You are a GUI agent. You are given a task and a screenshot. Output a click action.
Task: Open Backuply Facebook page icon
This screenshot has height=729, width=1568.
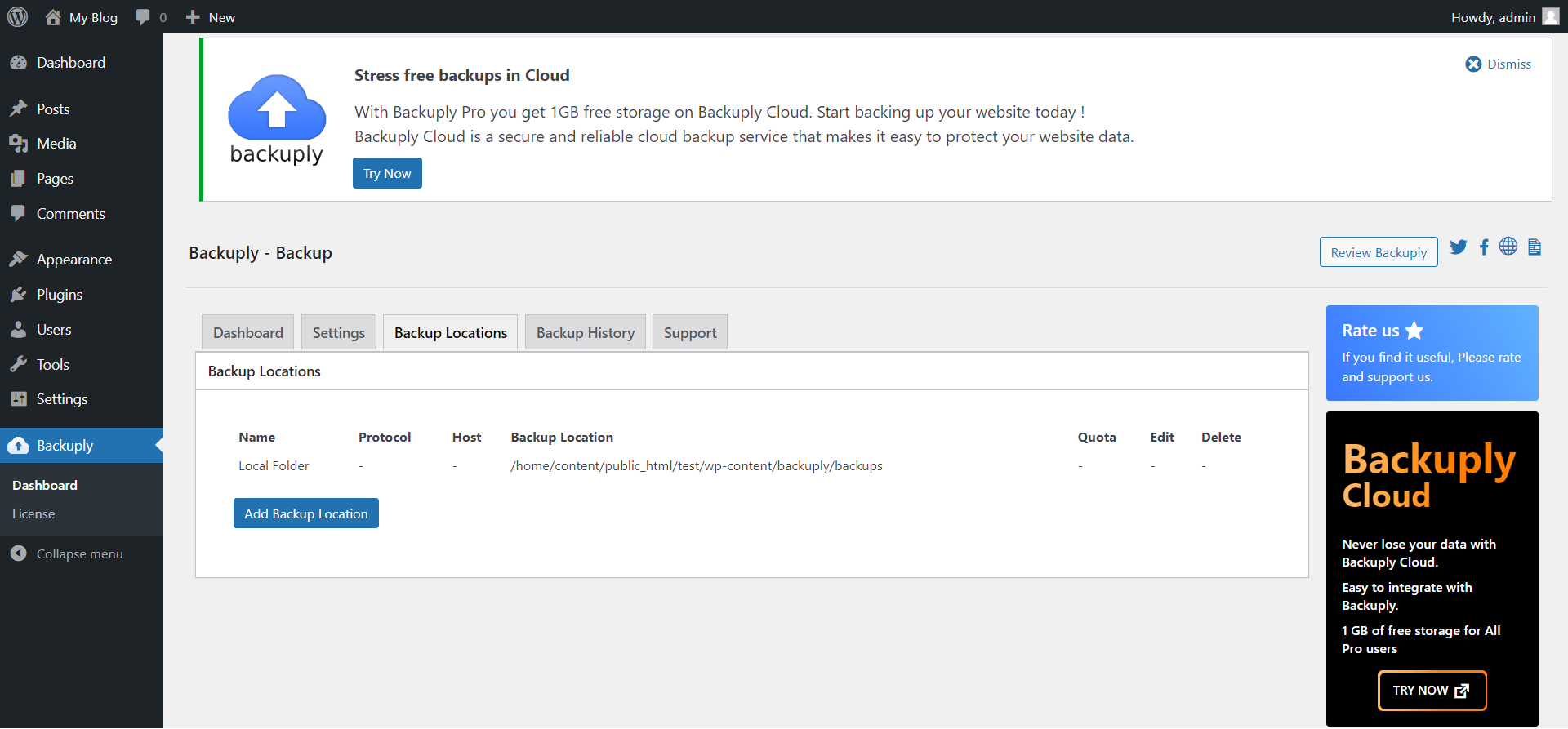1484,247
